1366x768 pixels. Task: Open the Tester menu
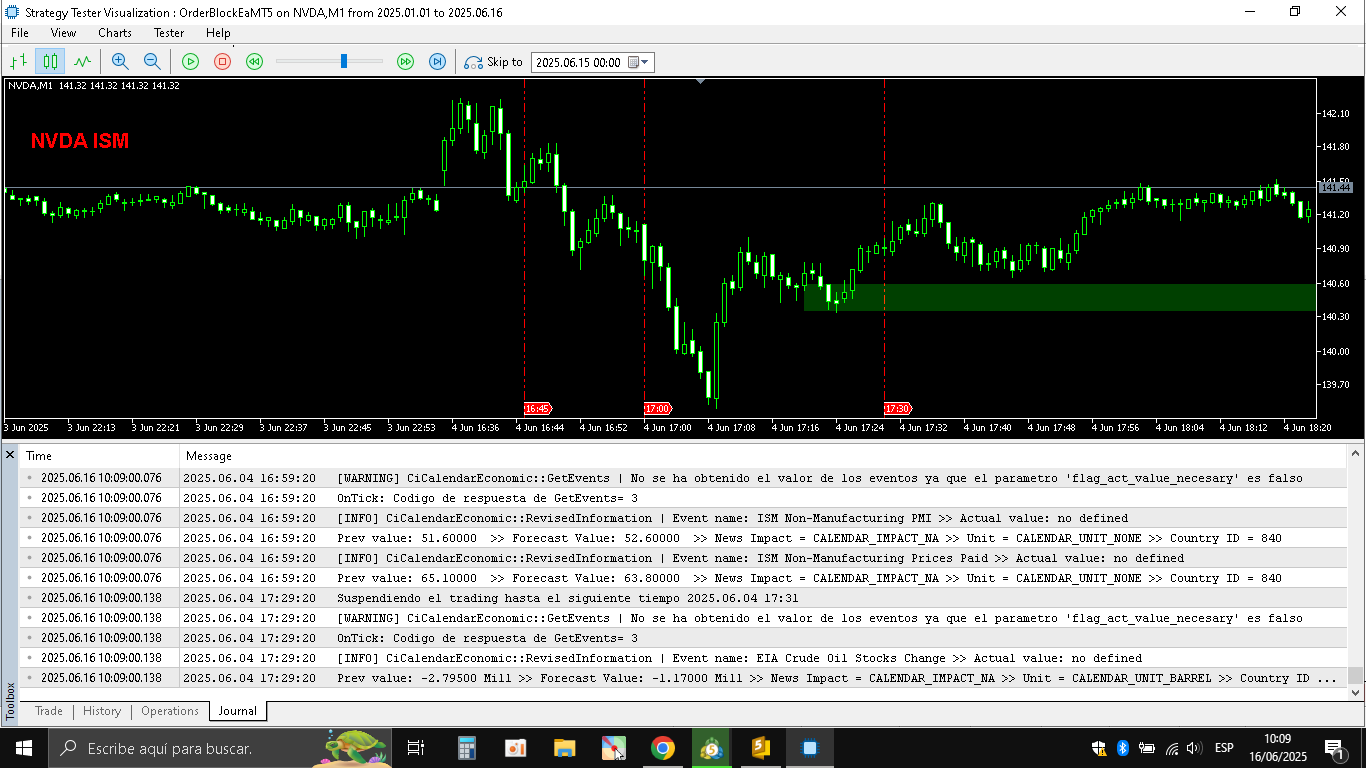(x=168, y=33)
